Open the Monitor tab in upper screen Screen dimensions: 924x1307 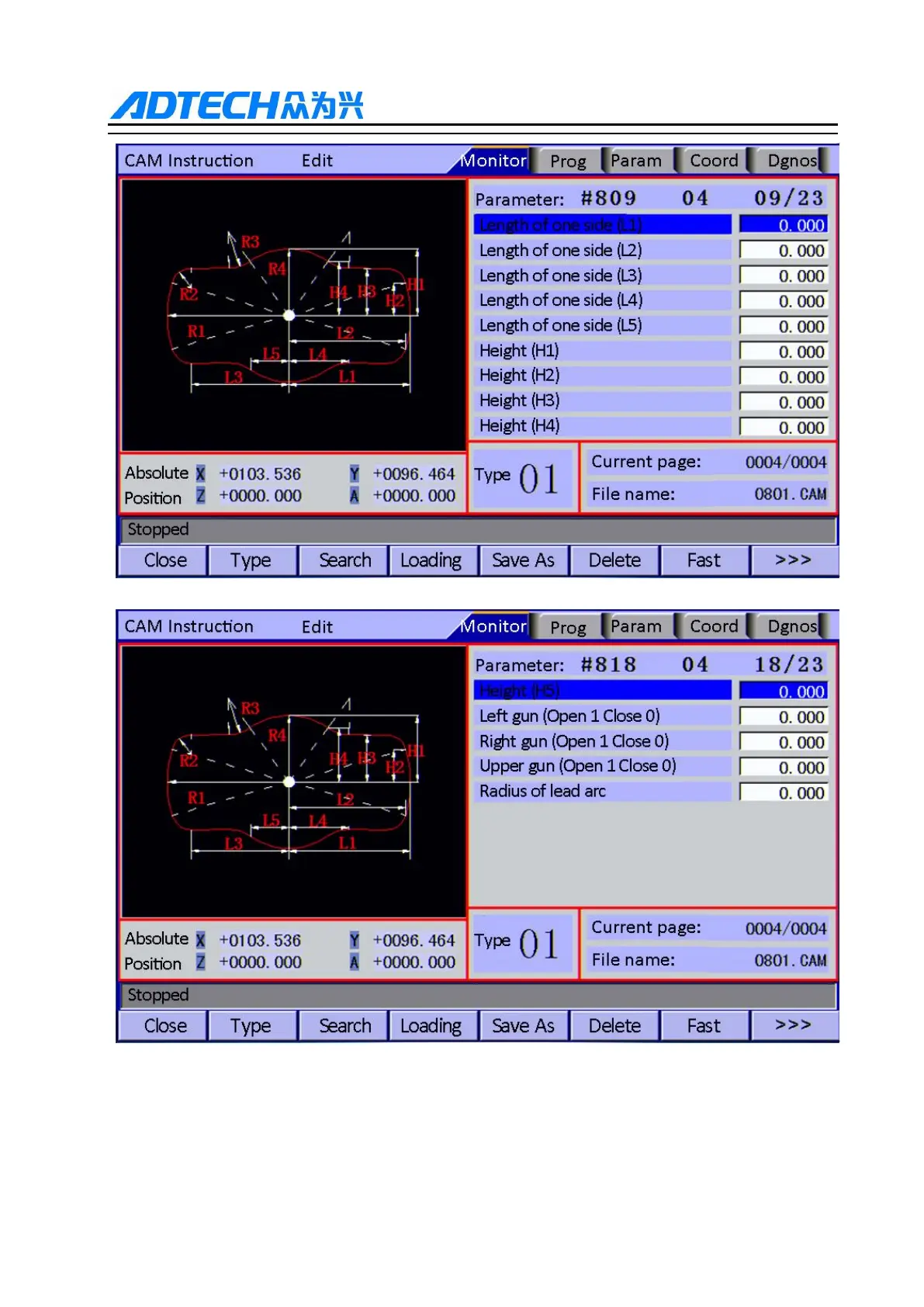493,161
